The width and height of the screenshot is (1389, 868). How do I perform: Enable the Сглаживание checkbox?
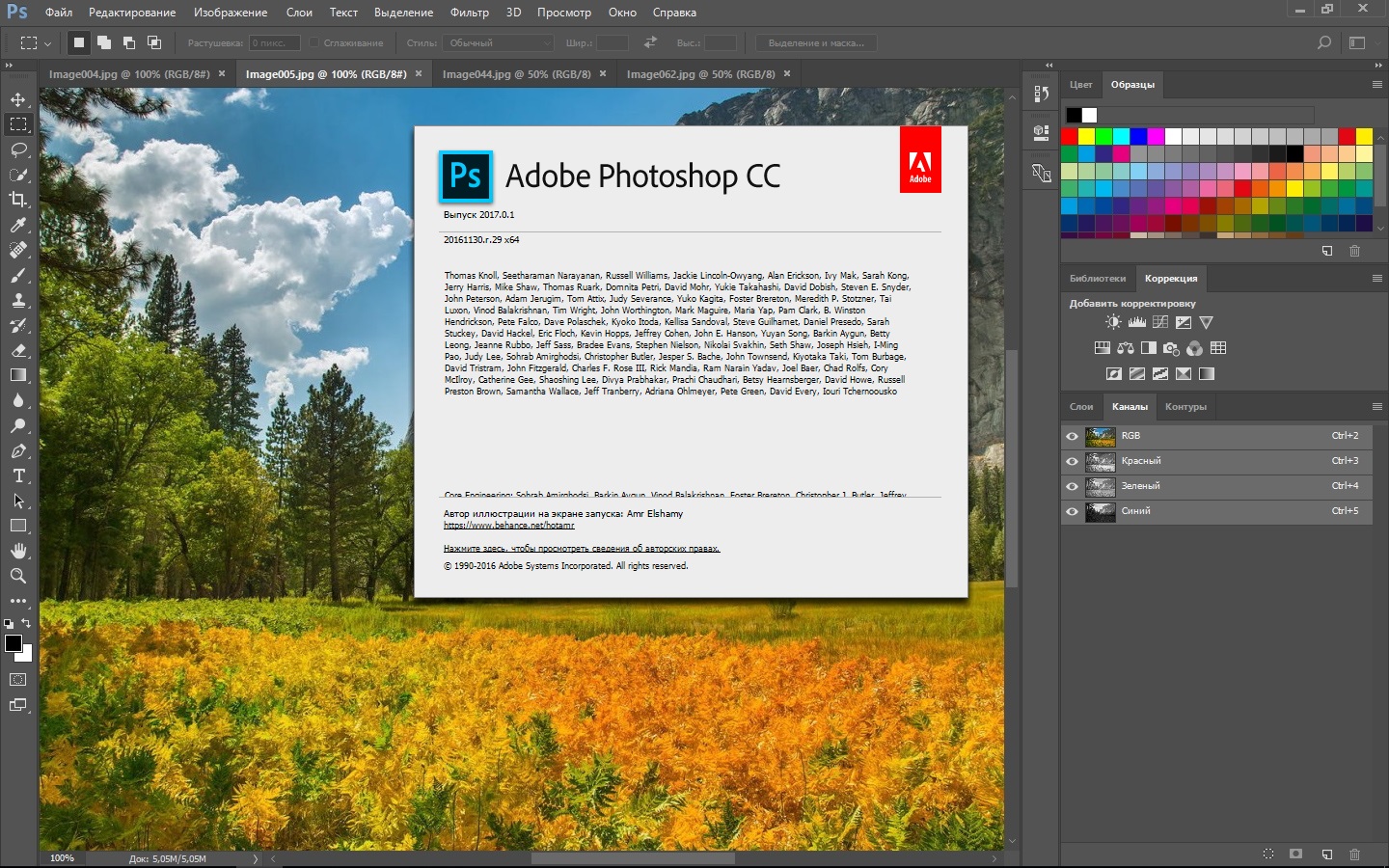[x=313, y=42]
